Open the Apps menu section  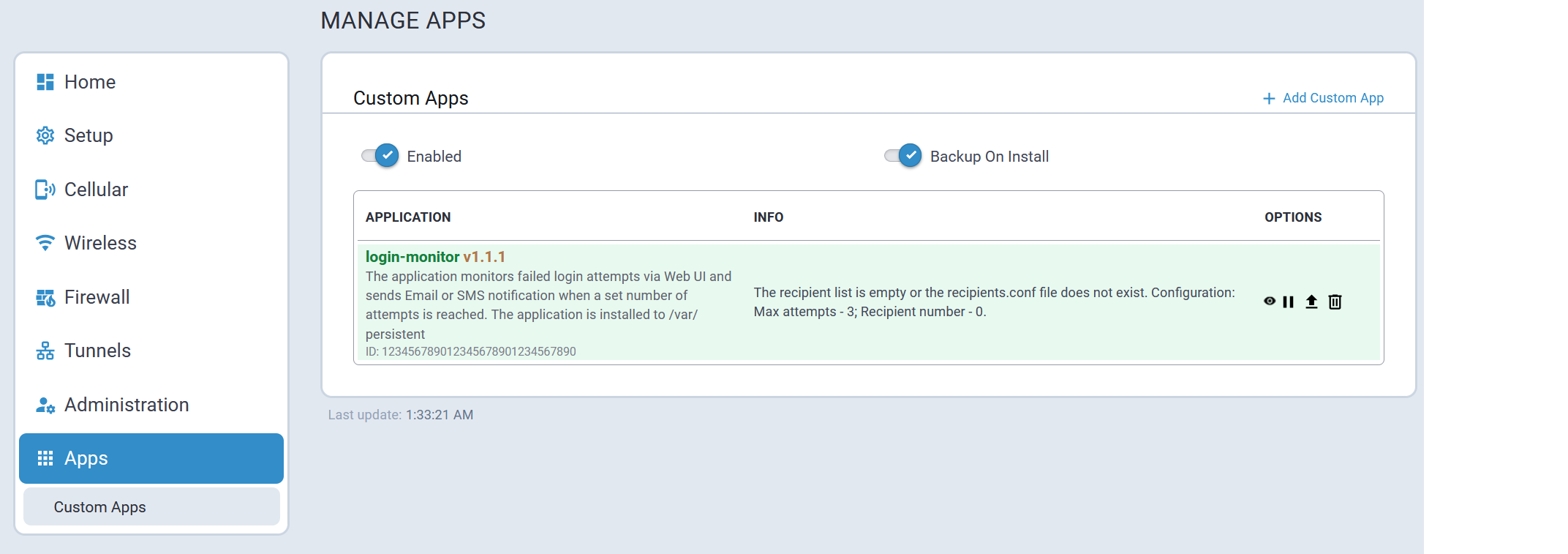[x=86, y=458]
